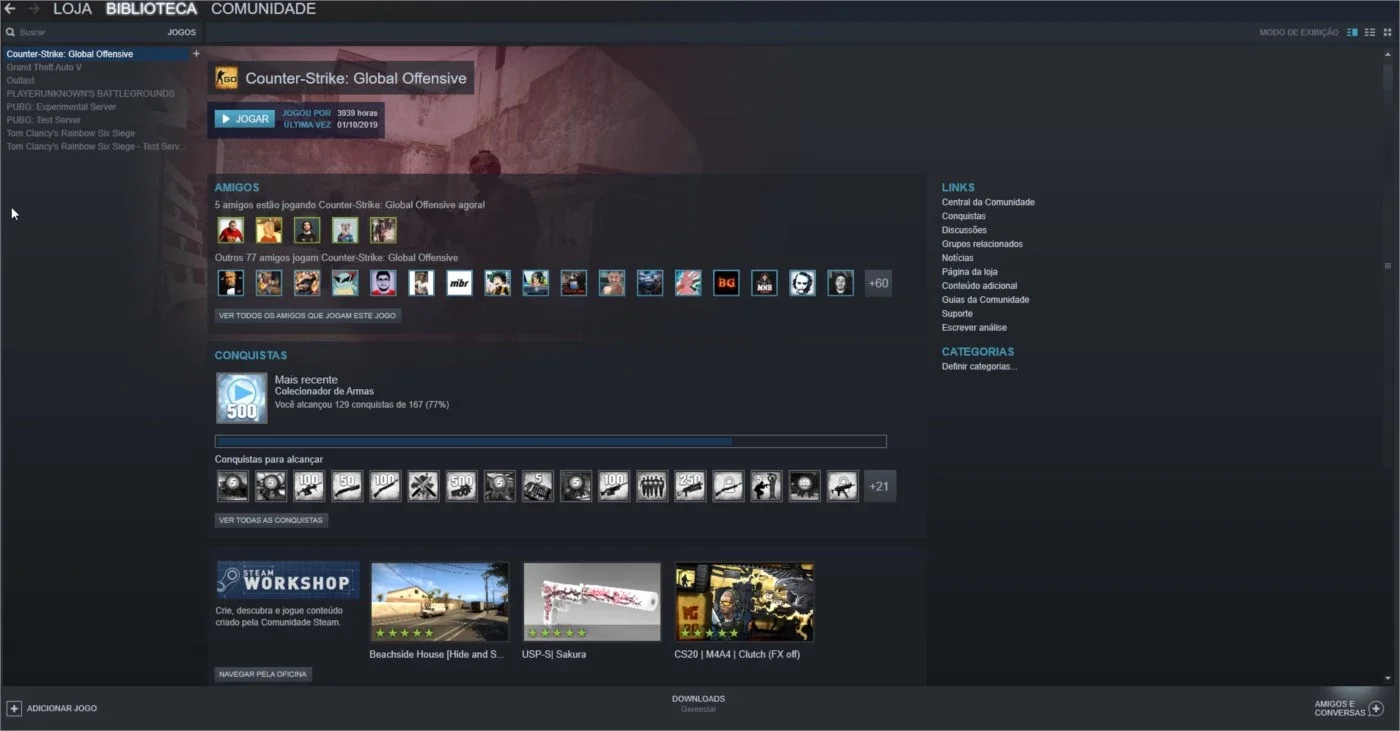
Task: Open the Conquistas link
Action: 964,216
